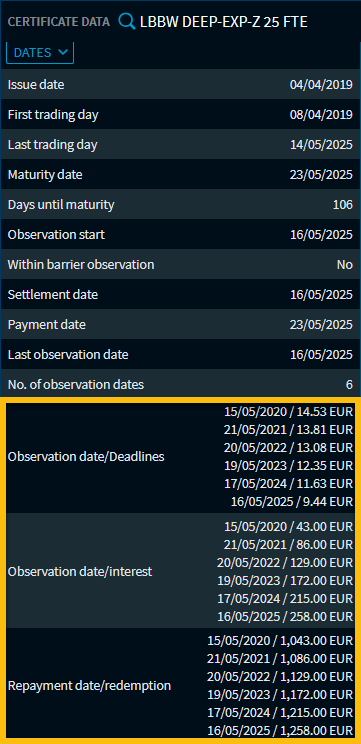Select the entry 16/05/2025 / 9.44 EUR
The width and height of the screenshot is (361, 744).
(292, 502)
